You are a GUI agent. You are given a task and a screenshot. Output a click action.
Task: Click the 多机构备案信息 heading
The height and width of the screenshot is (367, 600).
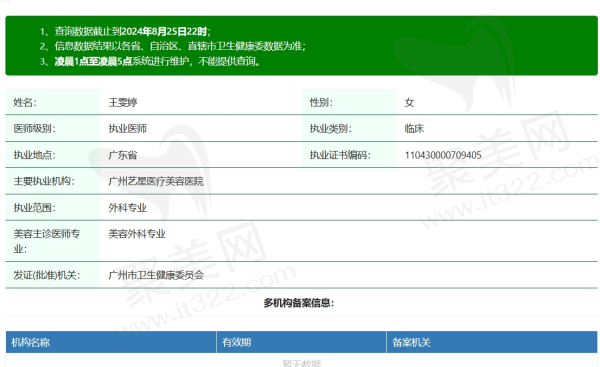(299, 303)
